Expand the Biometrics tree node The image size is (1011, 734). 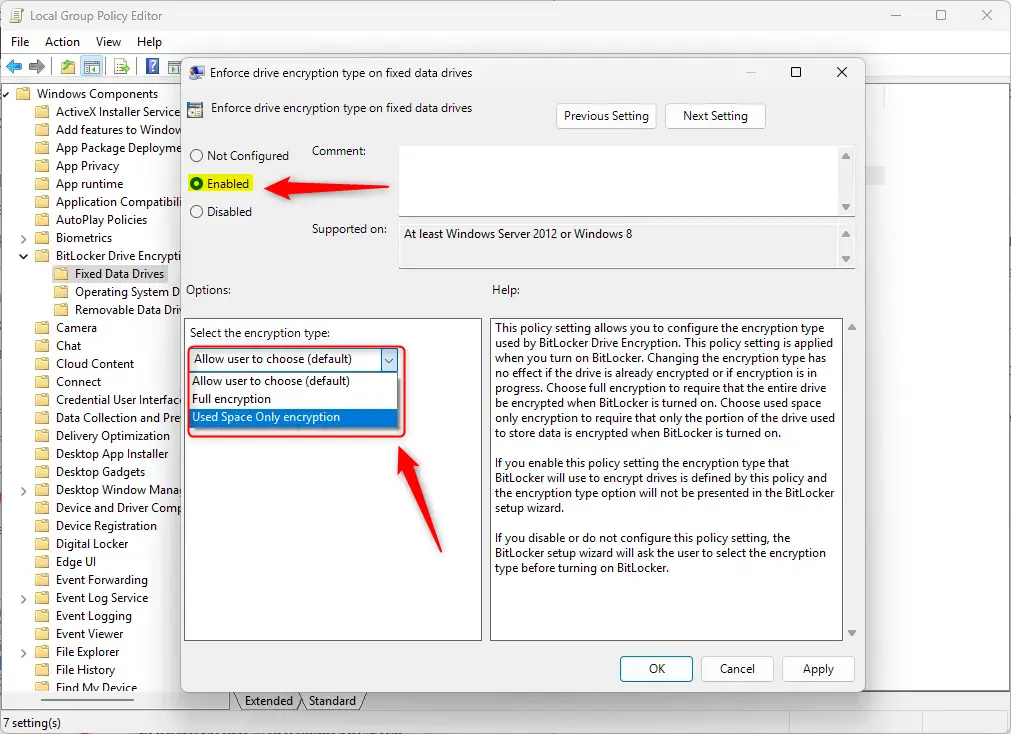pyautogui.click(x=23, y=239)
